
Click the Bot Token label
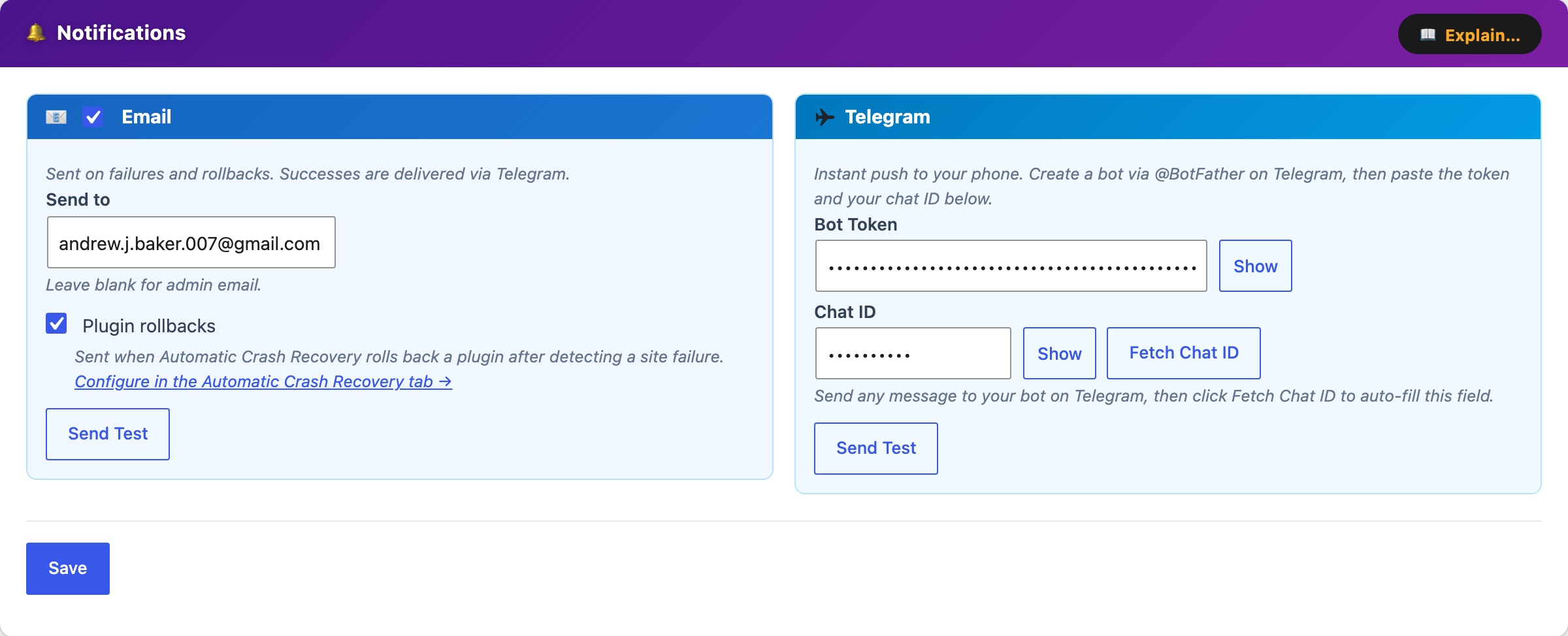pos(855,225)
